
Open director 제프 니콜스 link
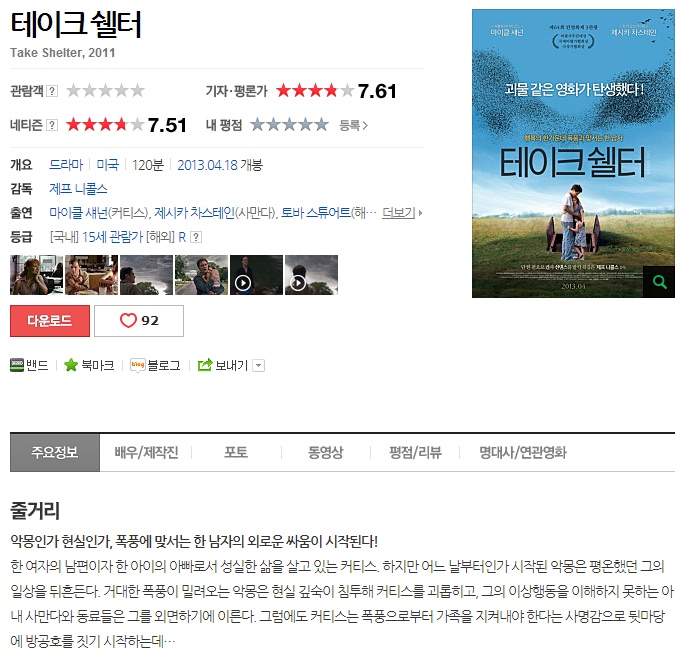click(x=78, y=189)
